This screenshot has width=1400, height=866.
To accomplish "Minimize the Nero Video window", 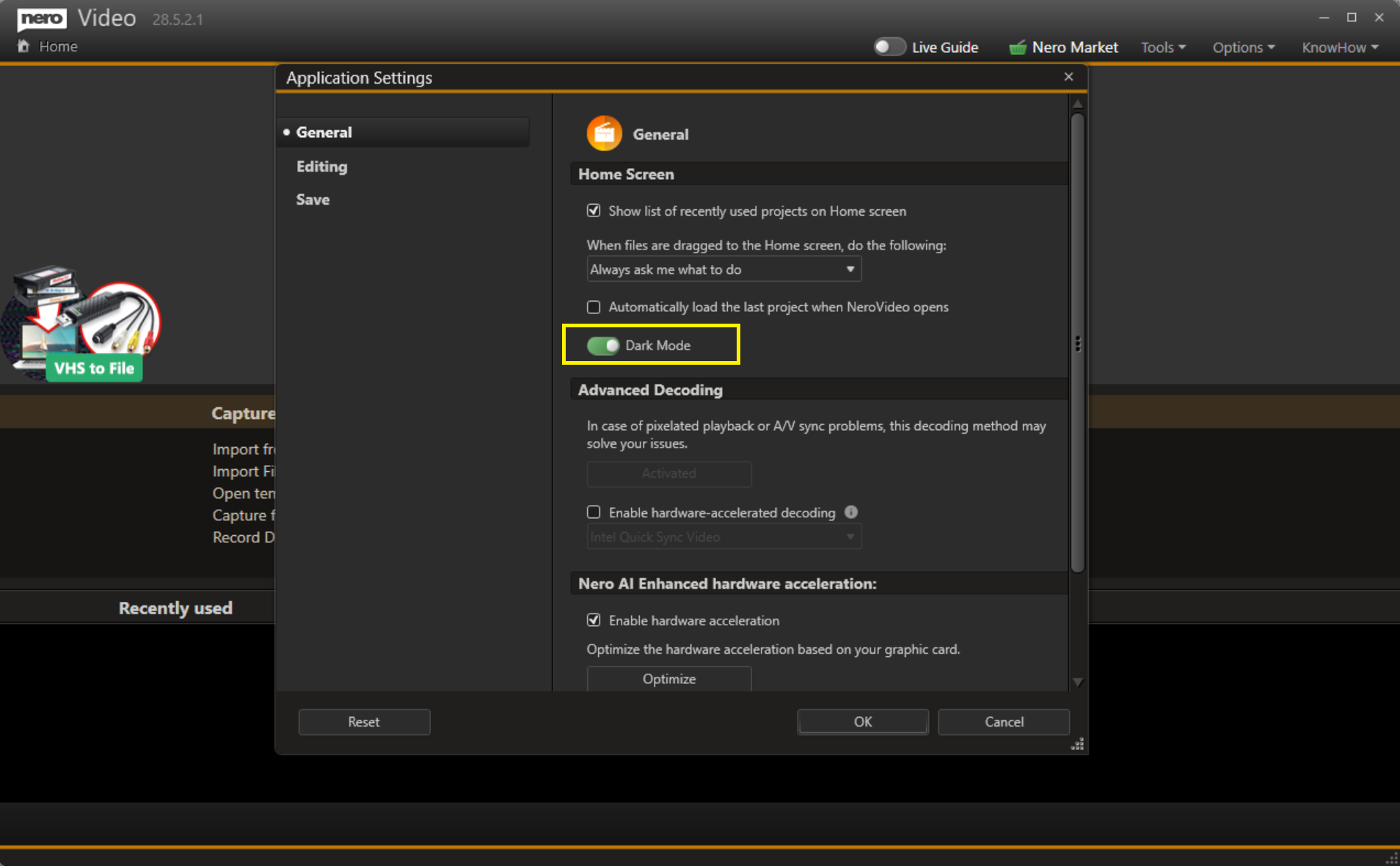I will [x=1324, y=18].
